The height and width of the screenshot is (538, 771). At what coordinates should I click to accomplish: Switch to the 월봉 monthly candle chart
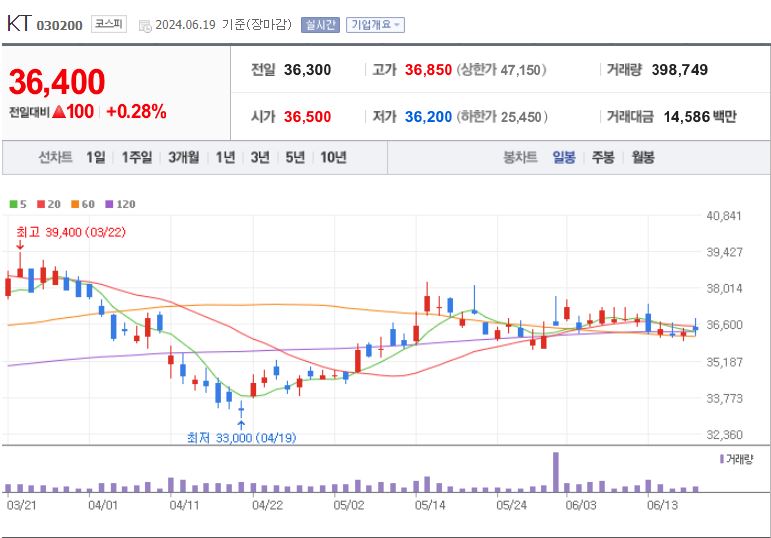(643, 157)
